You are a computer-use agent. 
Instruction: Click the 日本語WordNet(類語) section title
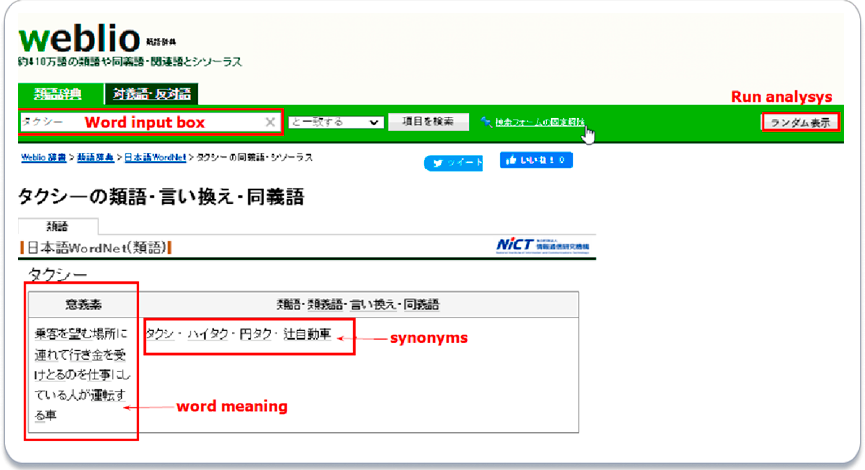tap(97, 248)
